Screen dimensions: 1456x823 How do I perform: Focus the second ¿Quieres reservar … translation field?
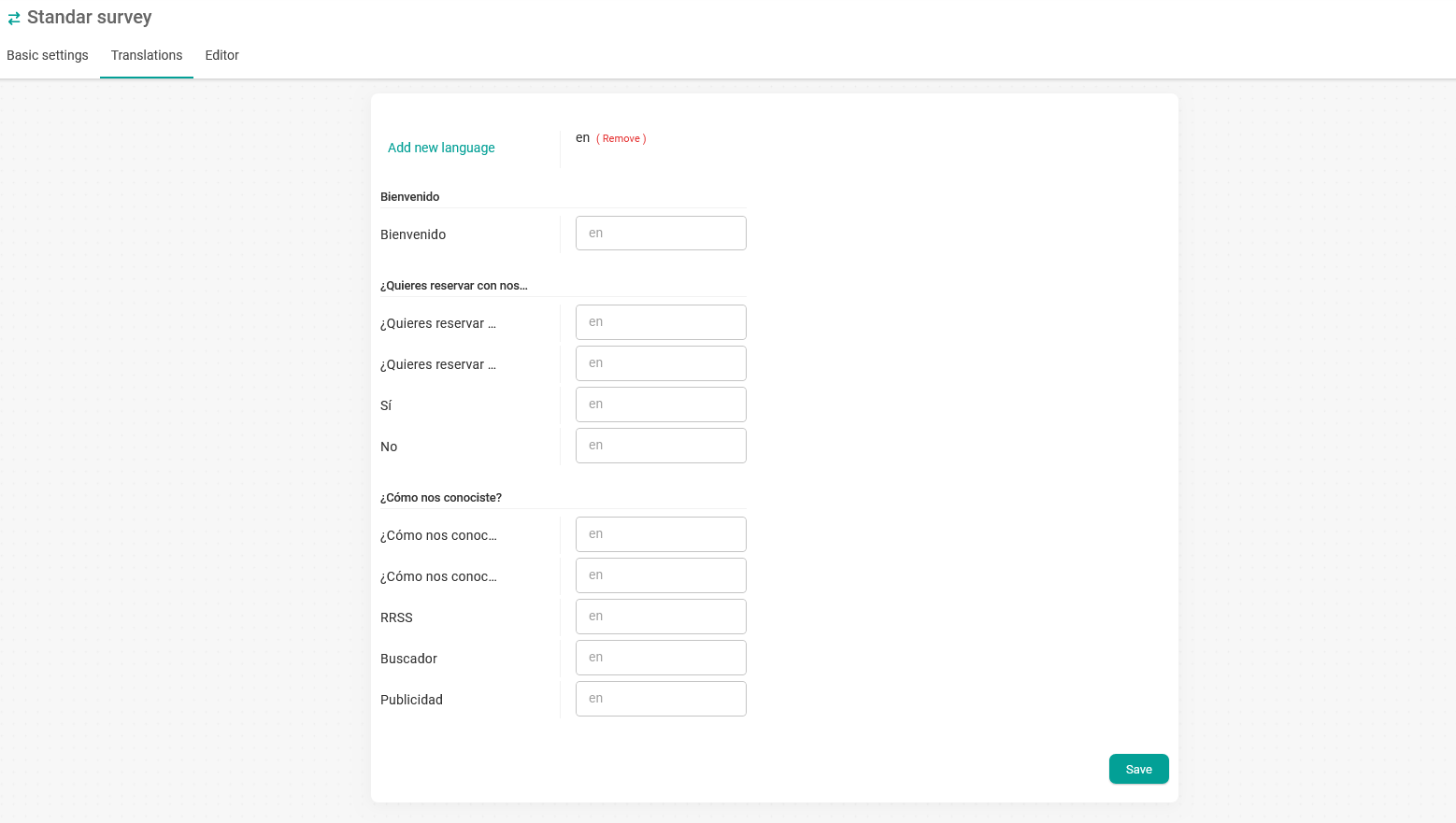click(x=661, y=363)
